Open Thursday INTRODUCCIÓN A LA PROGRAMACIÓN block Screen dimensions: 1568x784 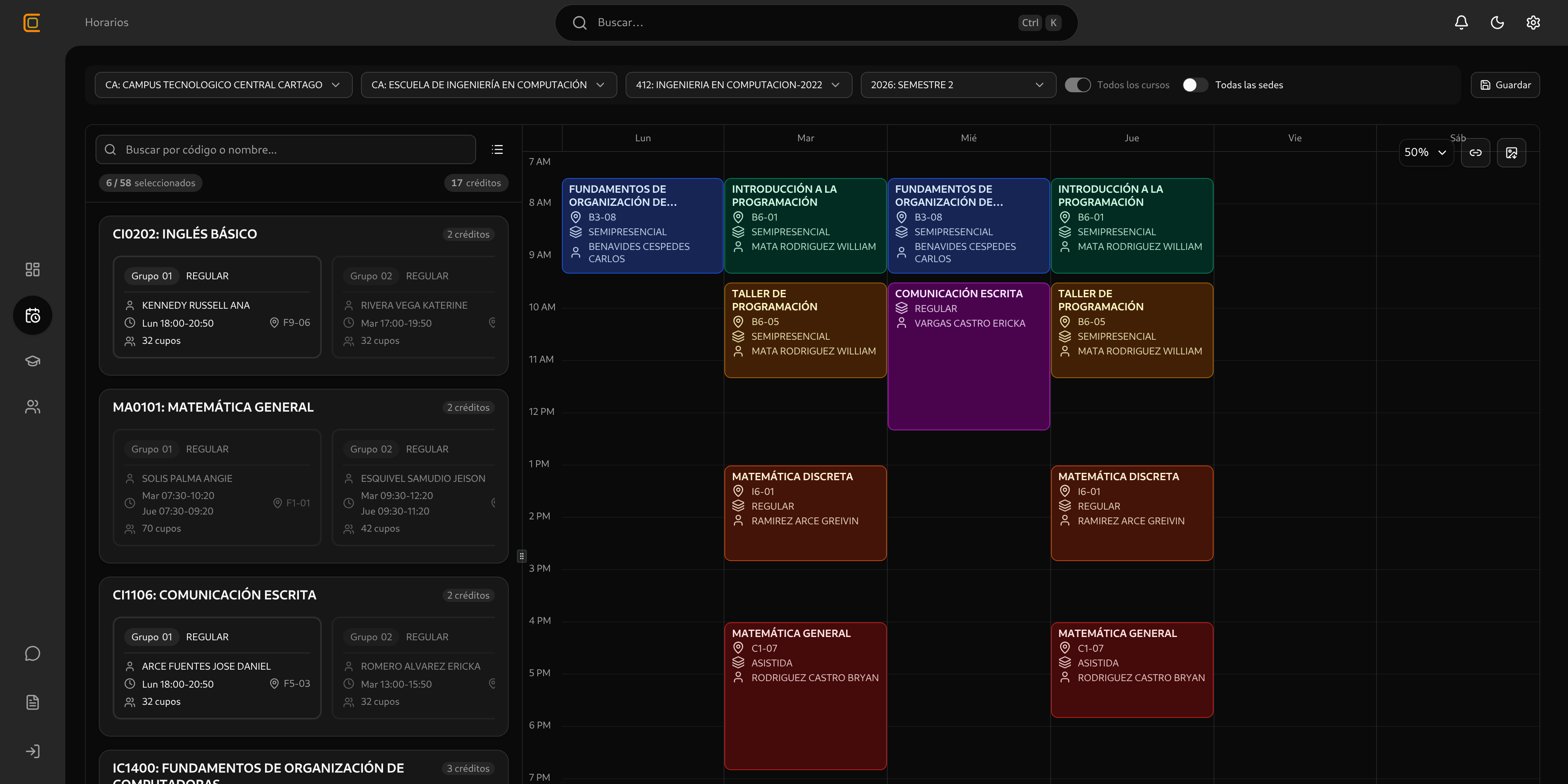click(x=1131, y=225)
